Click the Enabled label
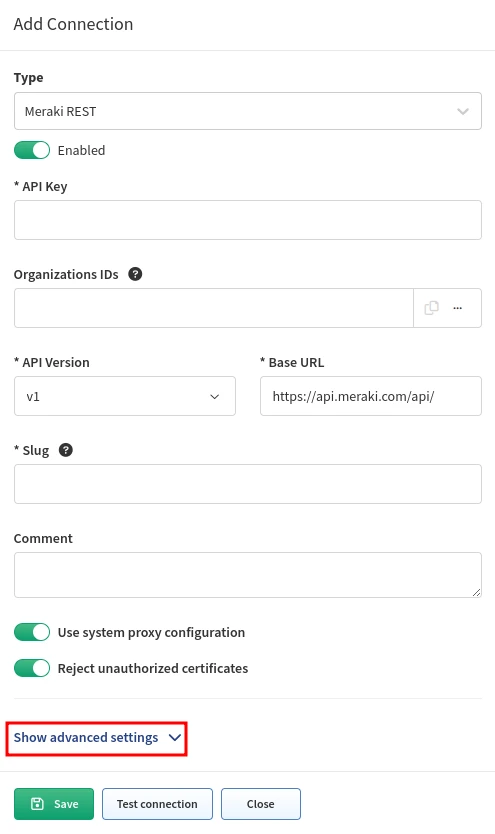 click(x=81, y=151)
